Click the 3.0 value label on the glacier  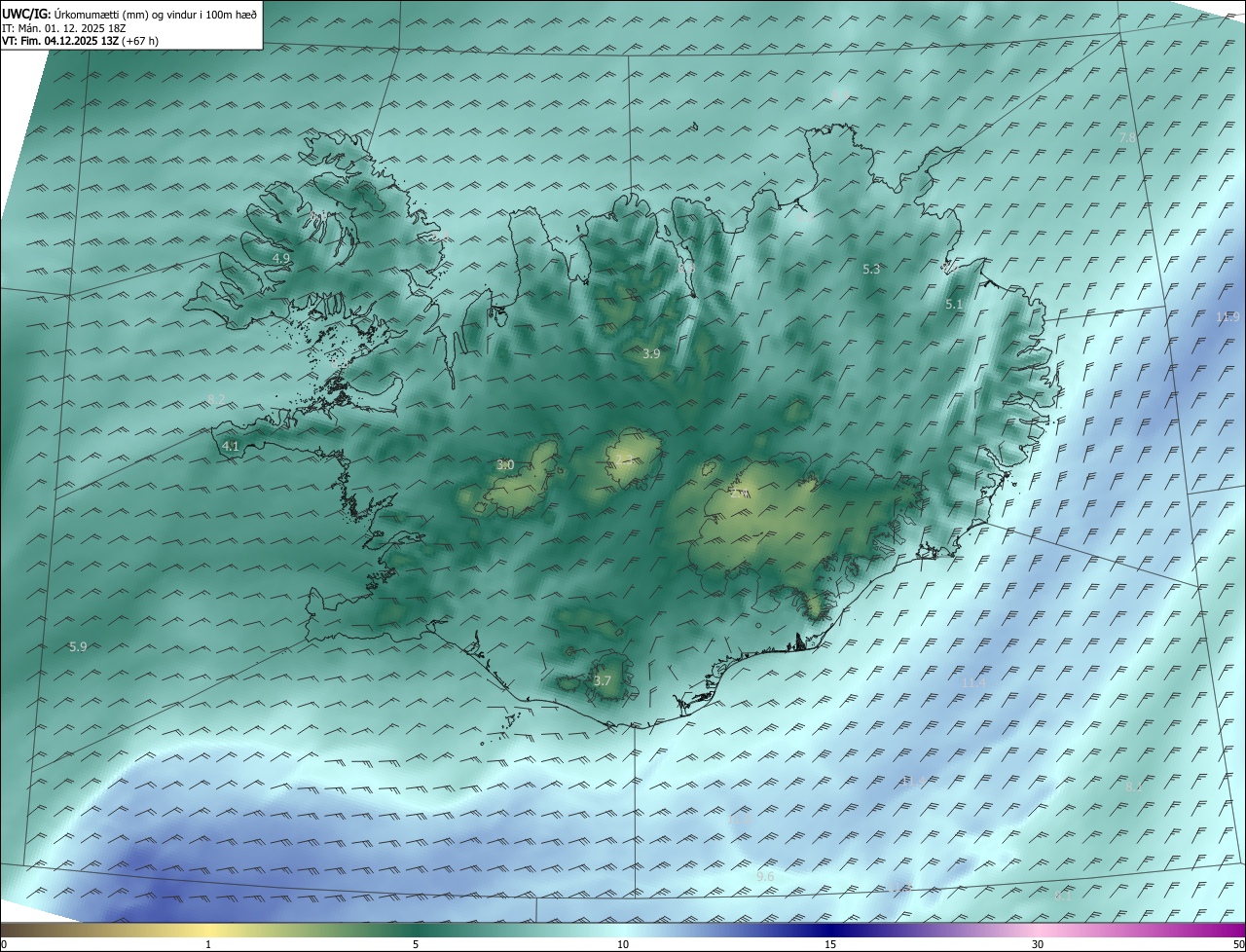point(505,465)
